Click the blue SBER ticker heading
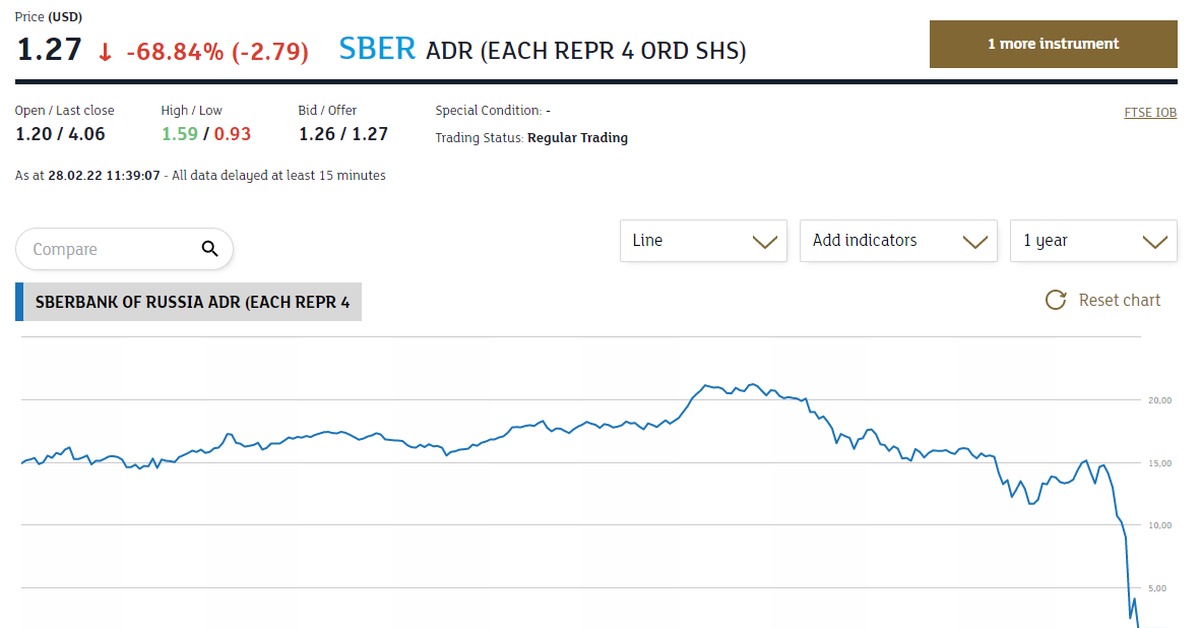 [377, 49]
